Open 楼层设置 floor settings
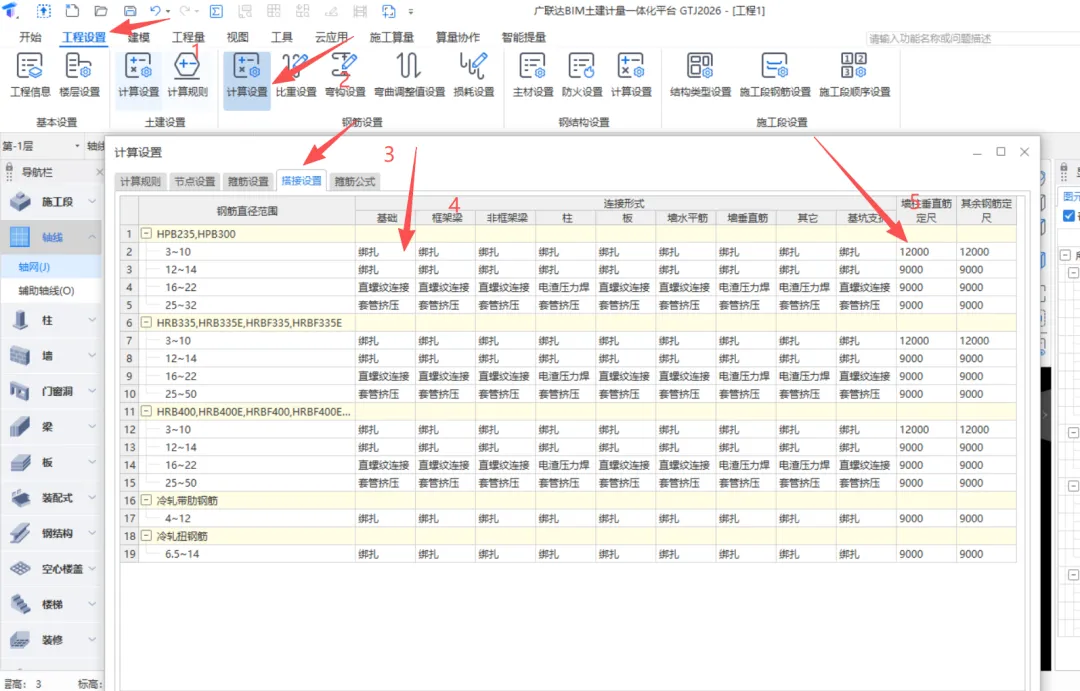This screenshot has height=691, width=1080. pyautogui.click(x=79, y=75)
